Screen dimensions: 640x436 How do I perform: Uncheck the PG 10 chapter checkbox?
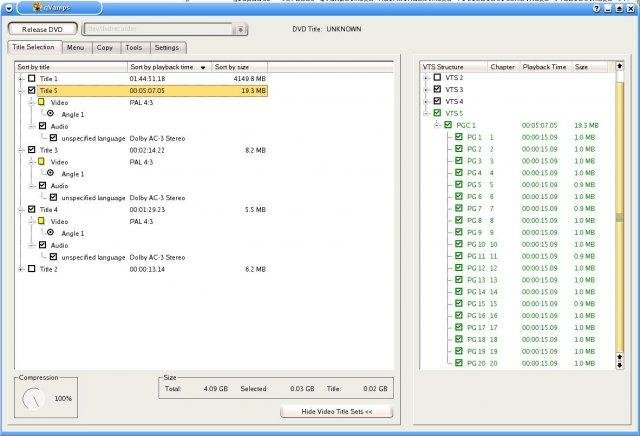click(x=459, y=244)
